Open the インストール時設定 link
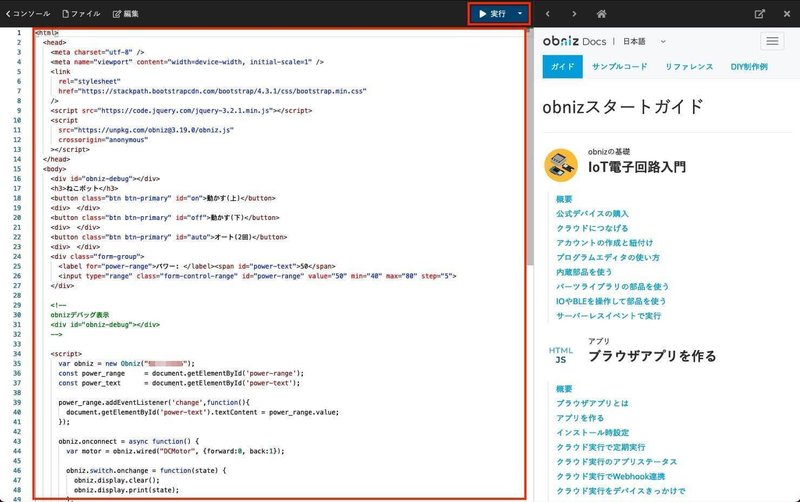Viewport: 800px width, 502px height. click(x=592, y=433)
